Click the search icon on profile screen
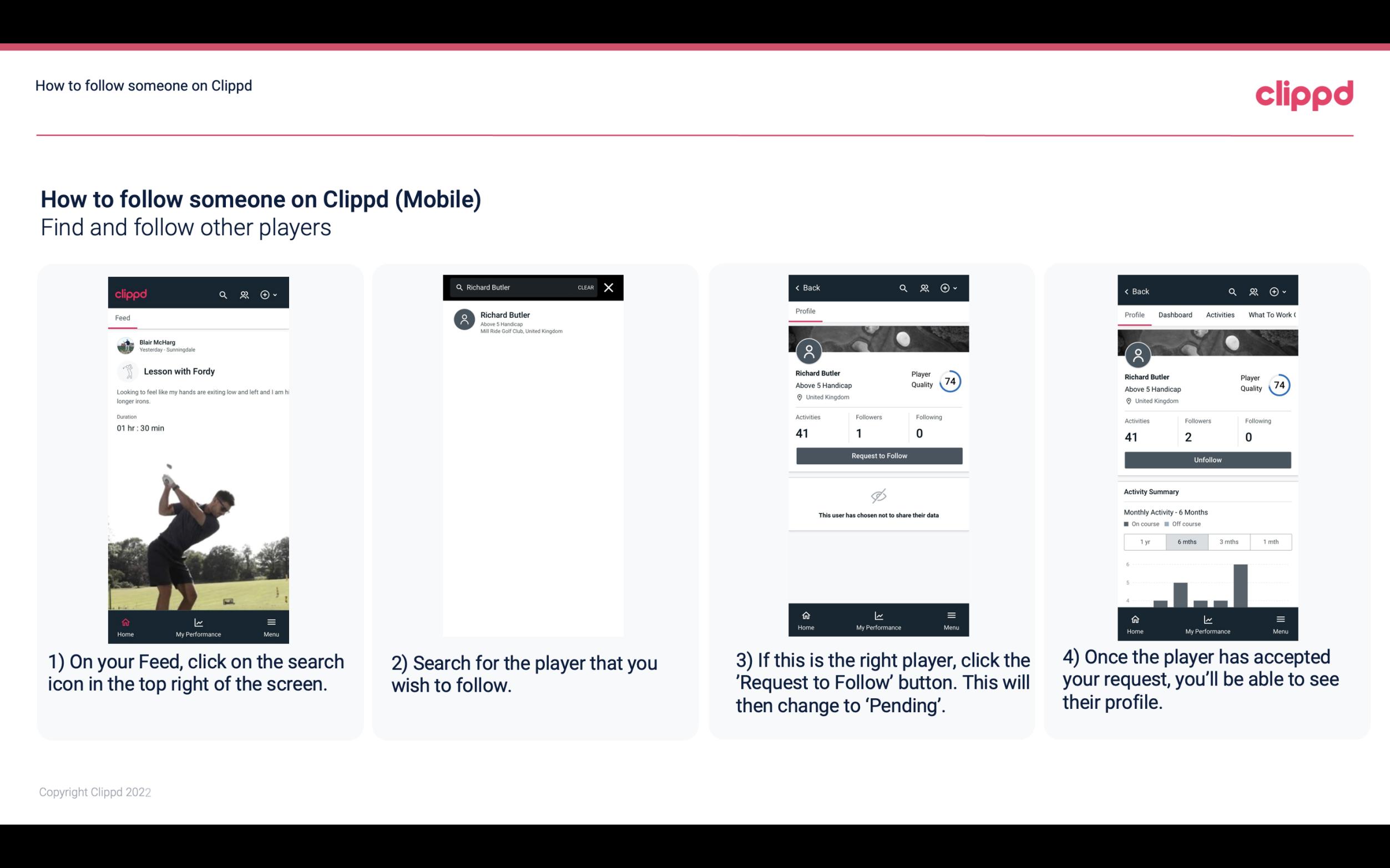This screenshot has height=868, width=1390. tap(904, 288)
